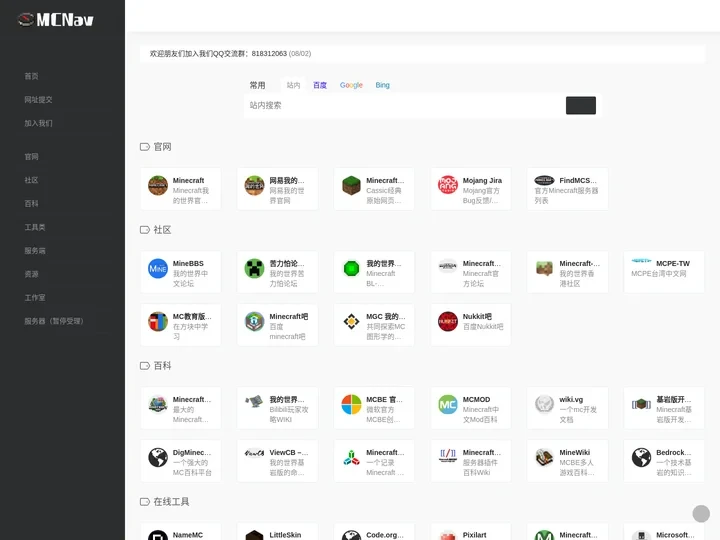Viewport: 720px width, 540px height.
Task: Click the 站内搜索 input field
Action: coord(404,105)
